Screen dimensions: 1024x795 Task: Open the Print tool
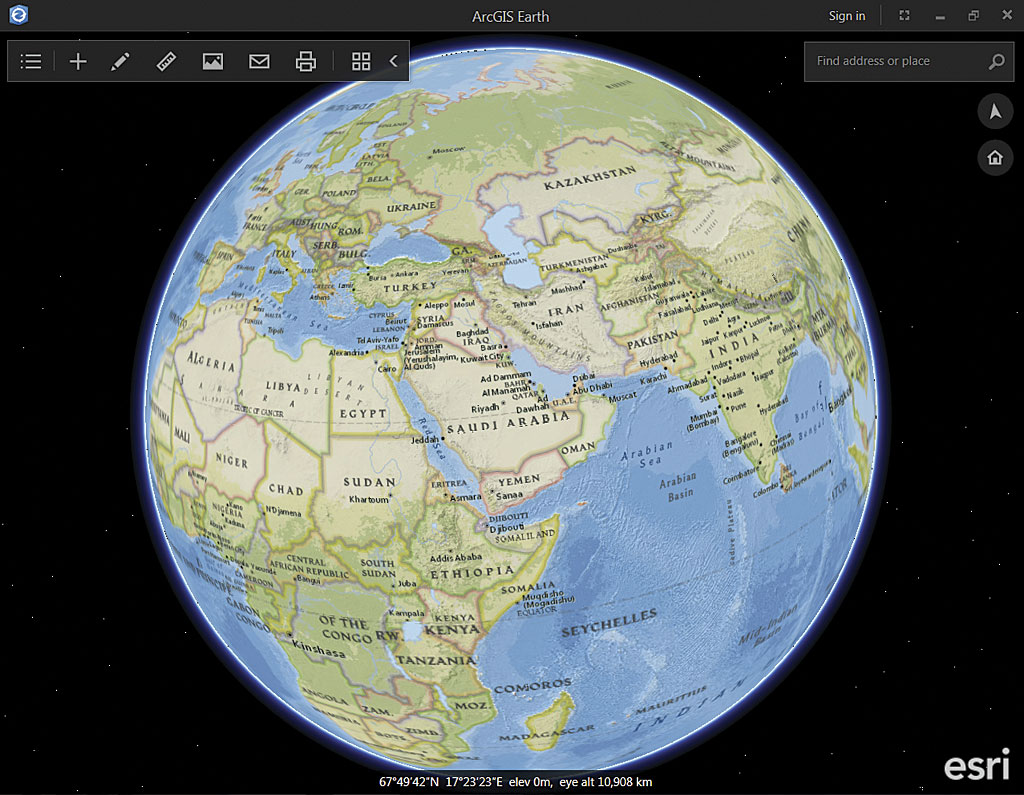tap(304, 61)
